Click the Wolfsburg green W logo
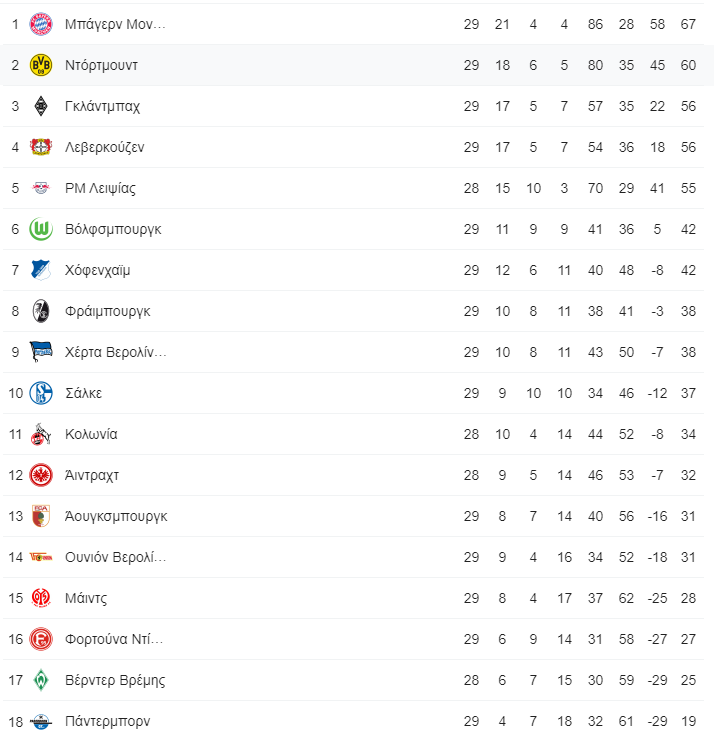The image size is (714, 736). point(41,229)
